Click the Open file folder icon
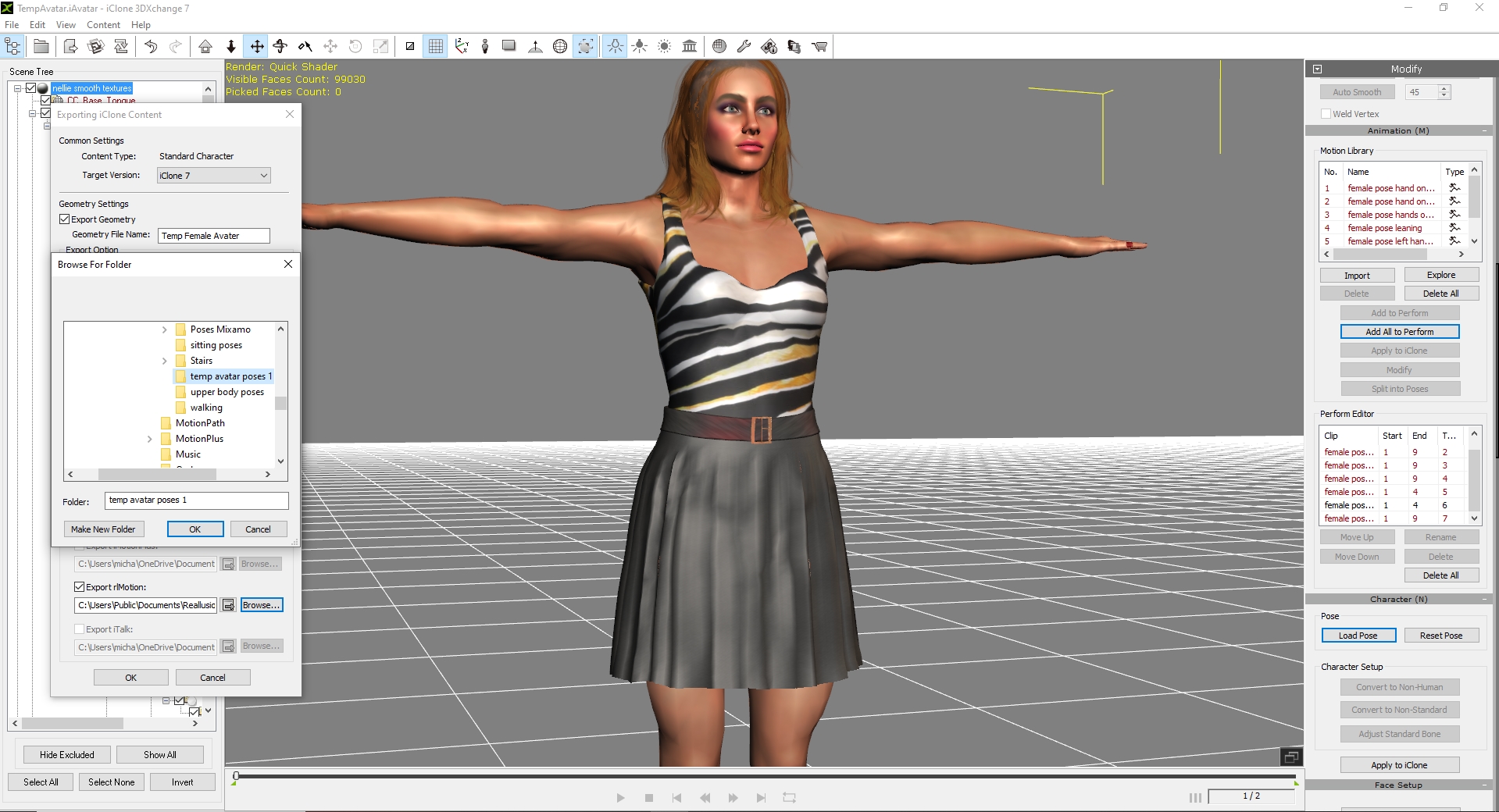1499x812 pixels. (x=41, y=47)
